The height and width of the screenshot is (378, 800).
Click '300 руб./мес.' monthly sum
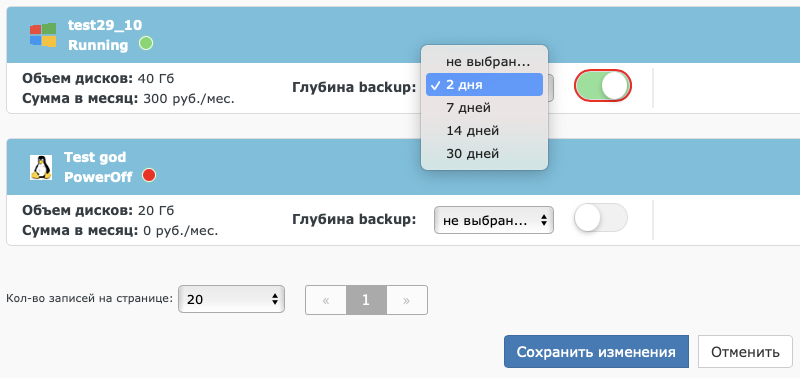[189, 98]
